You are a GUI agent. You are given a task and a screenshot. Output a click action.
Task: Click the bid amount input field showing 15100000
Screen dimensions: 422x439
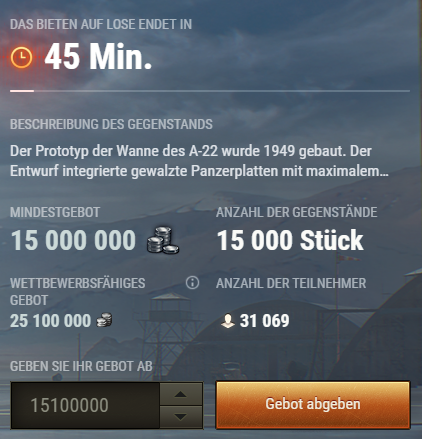click(85, 405)
